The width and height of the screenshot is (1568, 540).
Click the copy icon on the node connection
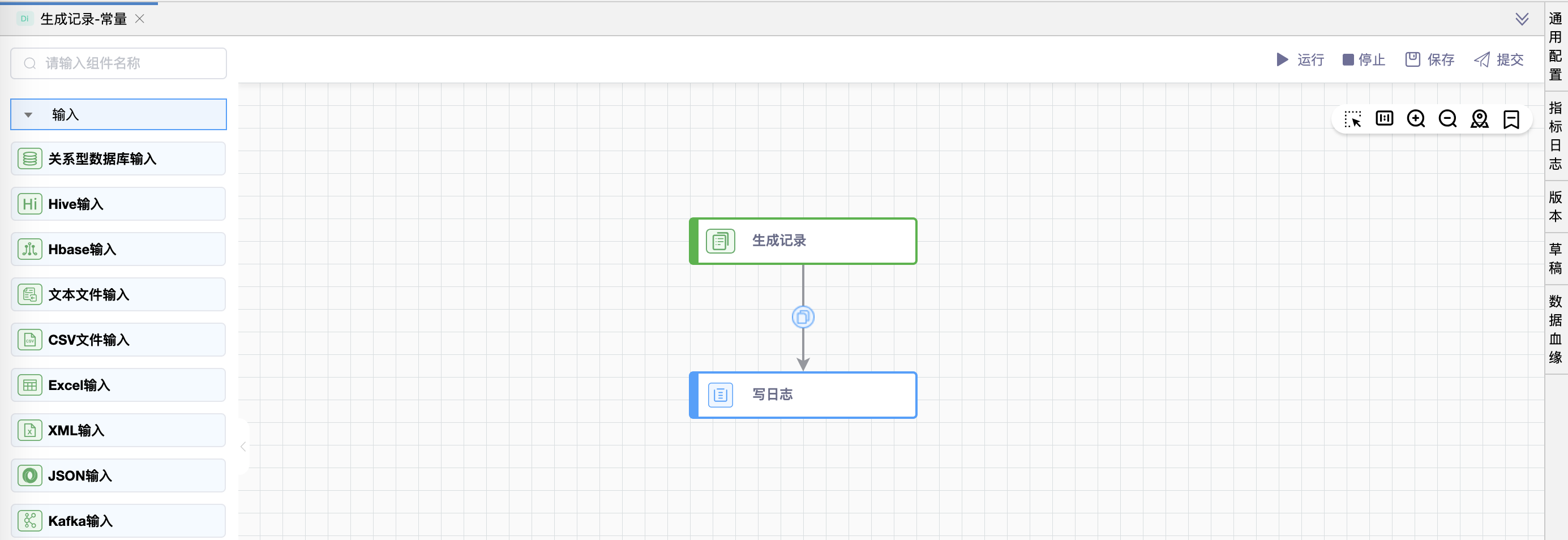pyautogui.click(x=803, y=316)
